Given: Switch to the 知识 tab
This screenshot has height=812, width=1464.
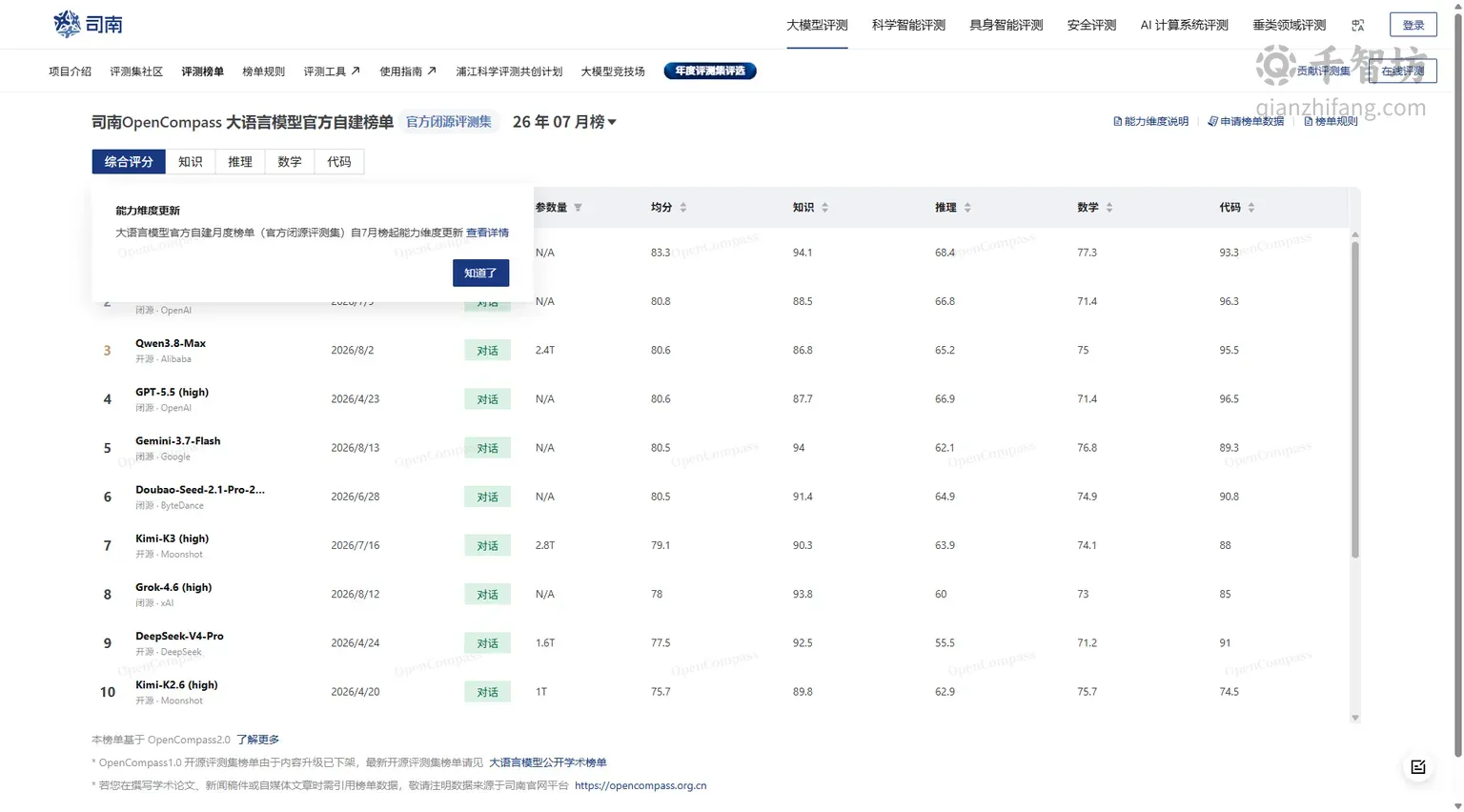Looking at the screenshot, I should (x=191, y=162).
